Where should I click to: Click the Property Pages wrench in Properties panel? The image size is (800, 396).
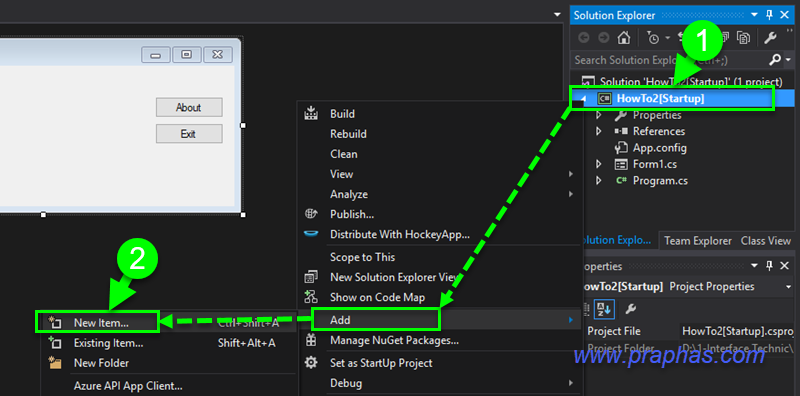pos(631,308)
